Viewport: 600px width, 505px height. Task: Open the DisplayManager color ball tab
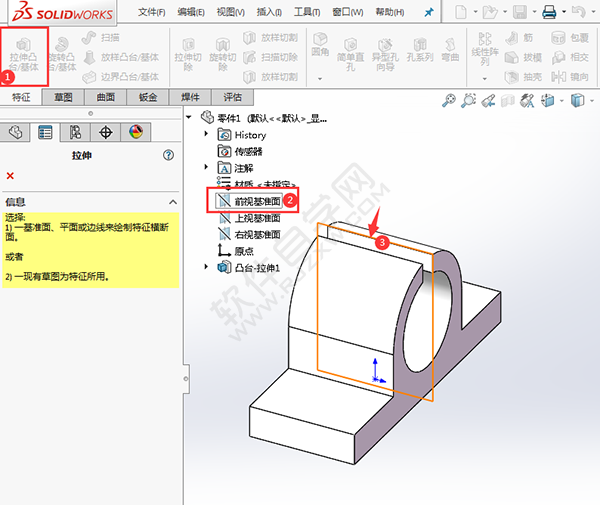tap(136, 132)
